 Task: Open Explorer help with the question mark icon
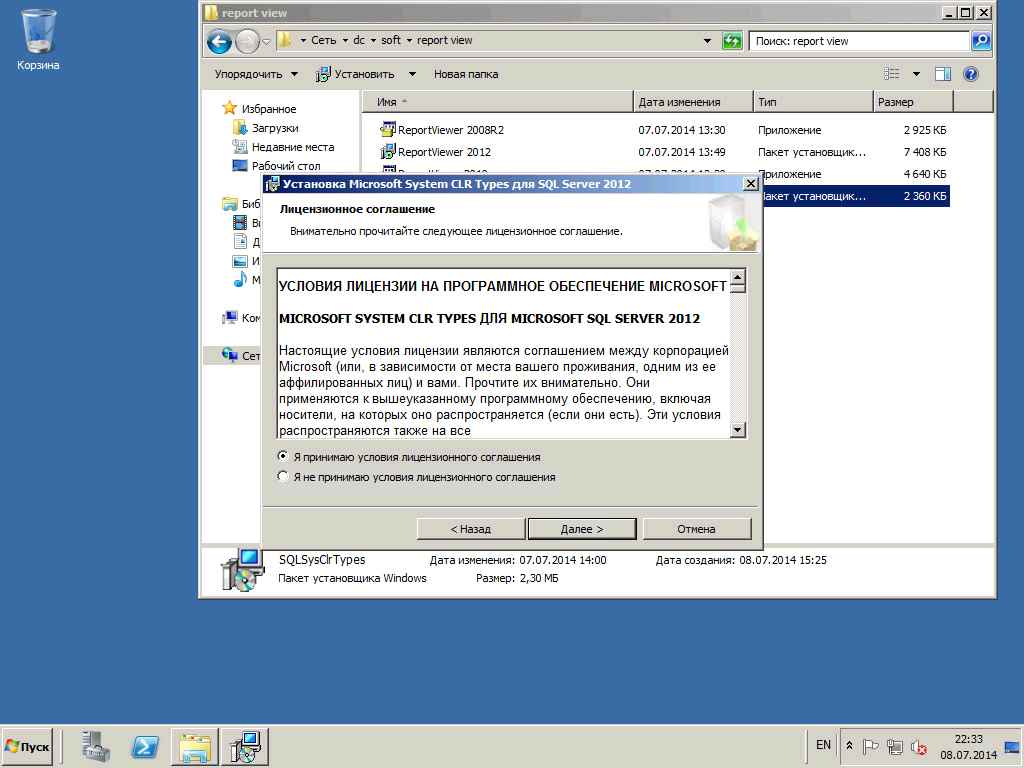[971, 74]
